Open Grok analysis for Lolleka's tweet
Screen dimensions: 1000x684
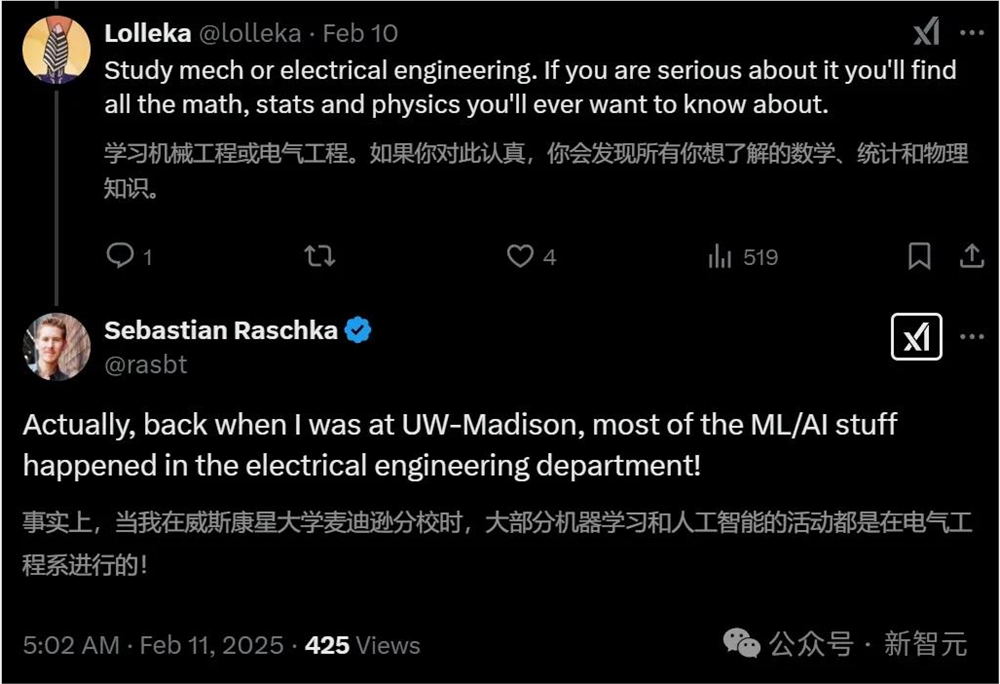(x=925, y=31)
